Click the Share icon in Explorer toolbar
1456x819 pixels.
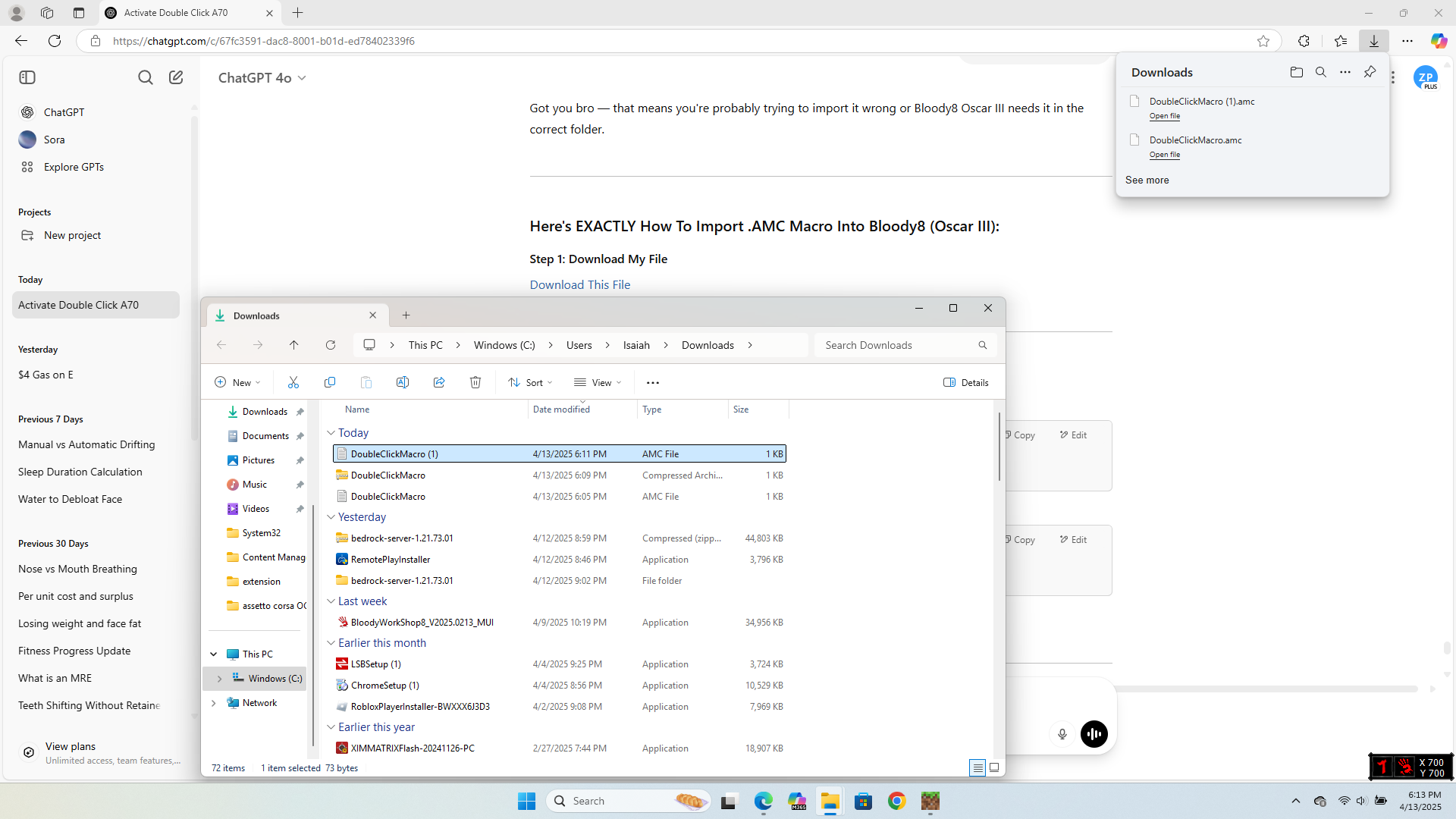point(439,382)
